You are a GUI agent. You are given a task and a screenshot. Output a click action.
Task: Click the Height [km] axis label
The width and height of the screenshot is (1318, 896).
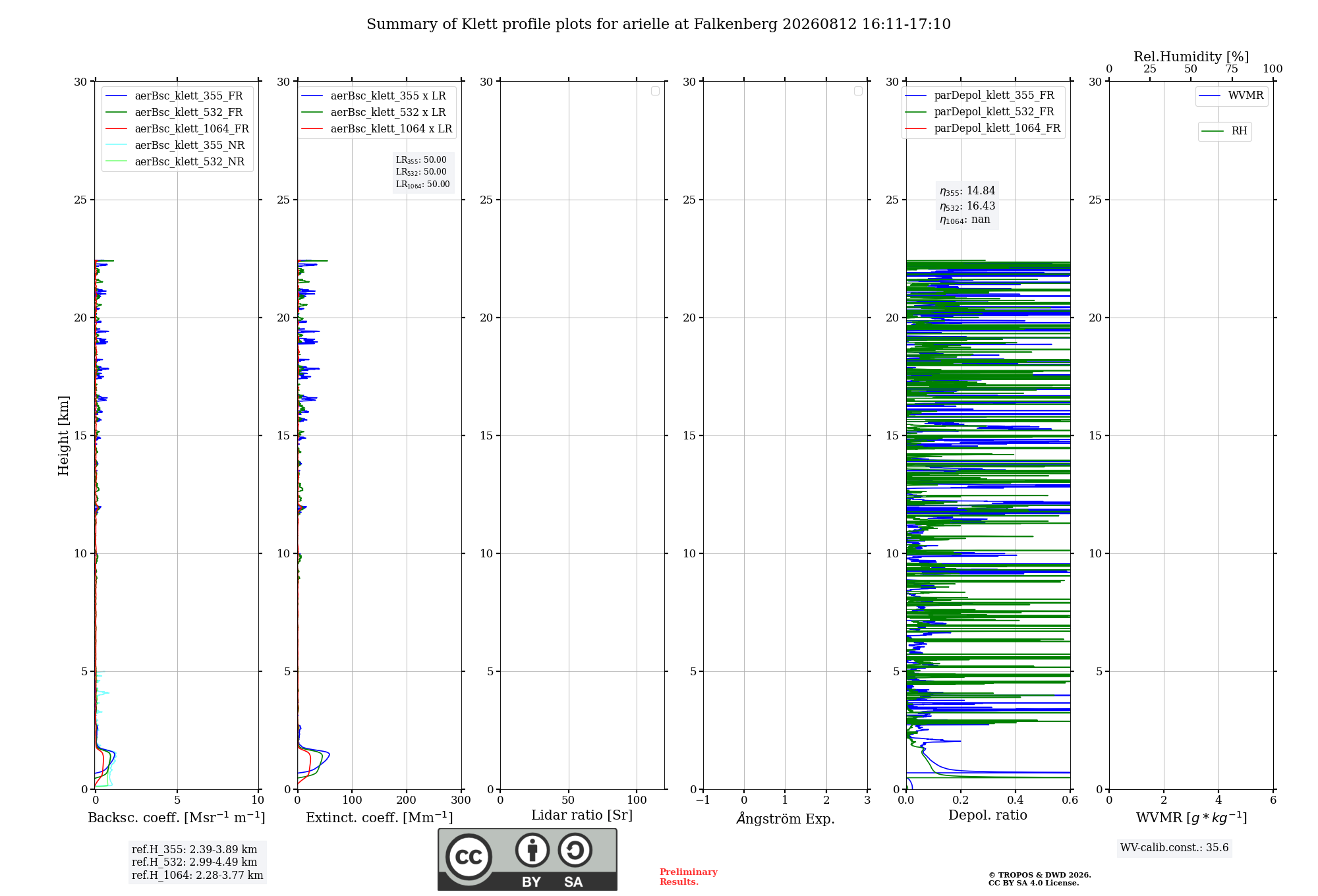click(x=63, y=435)
